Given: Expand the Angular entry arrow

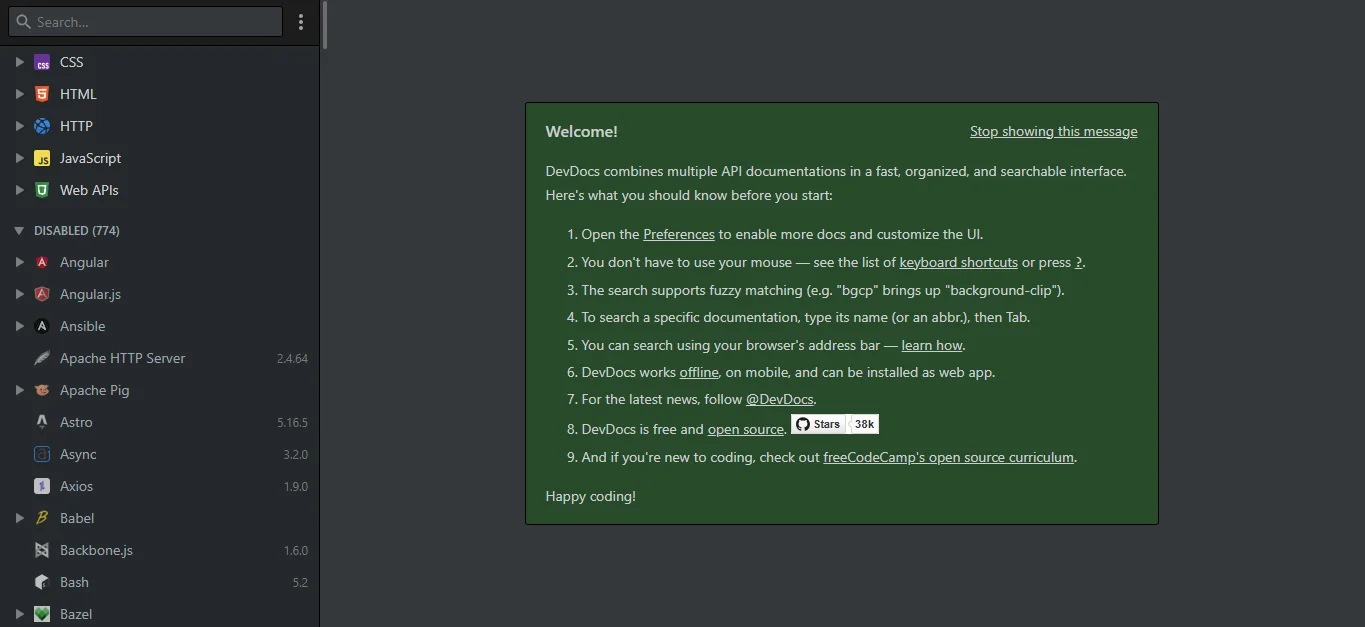Looking at the screenshot, I should tap(19, 262).
